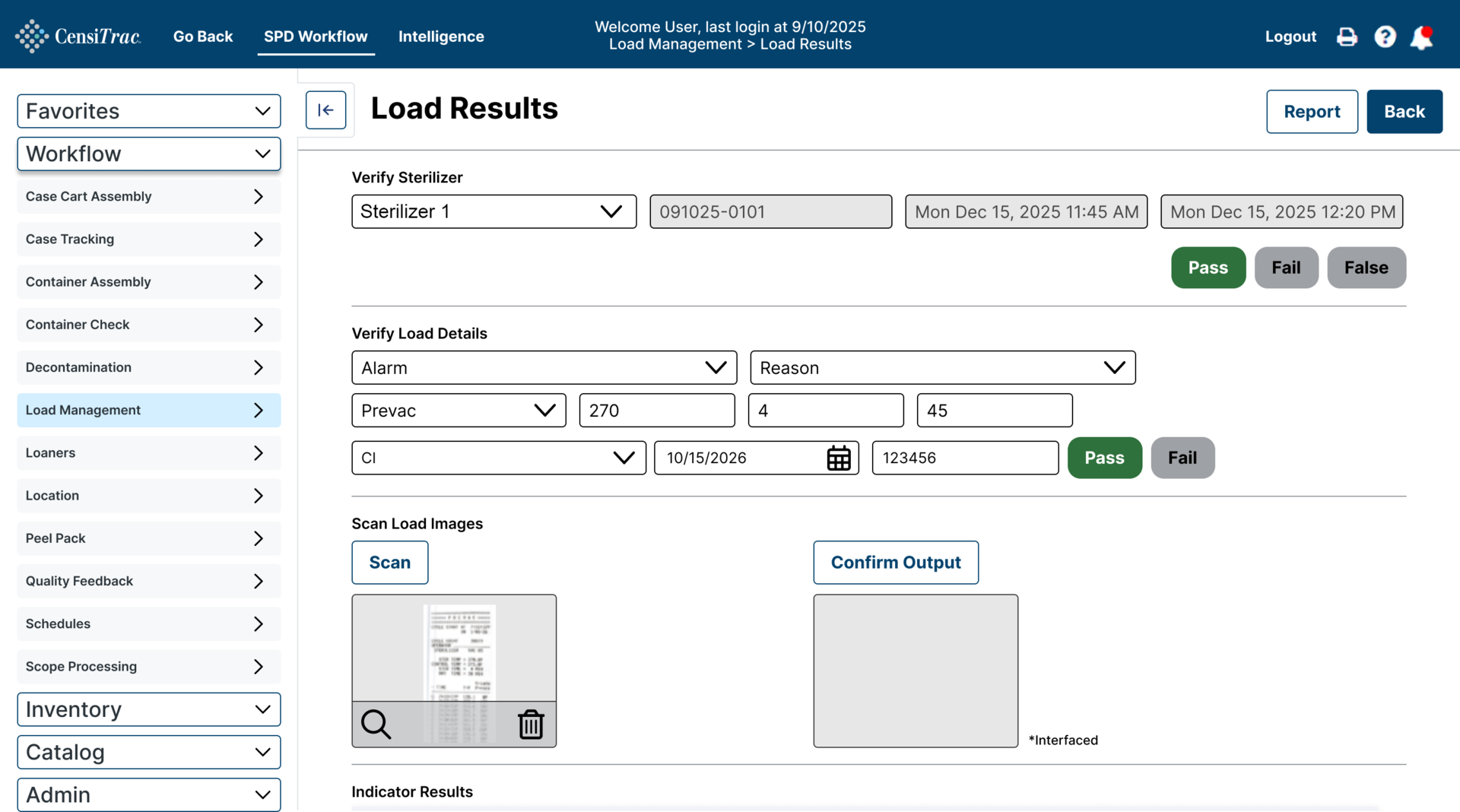The height and width of the screenshot is (812, 1460).
Task: Expand the Inventory section
Action: [x=149, y=709]
